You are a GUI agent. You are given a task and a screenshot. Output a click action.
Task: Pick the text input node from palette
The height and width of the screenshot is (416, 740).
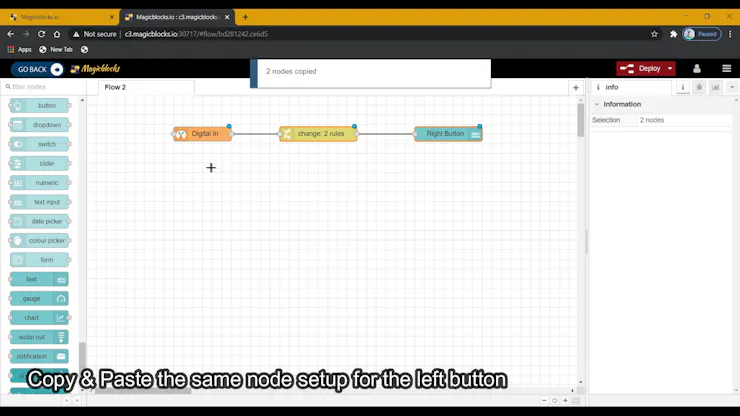[x=40, y=202]
